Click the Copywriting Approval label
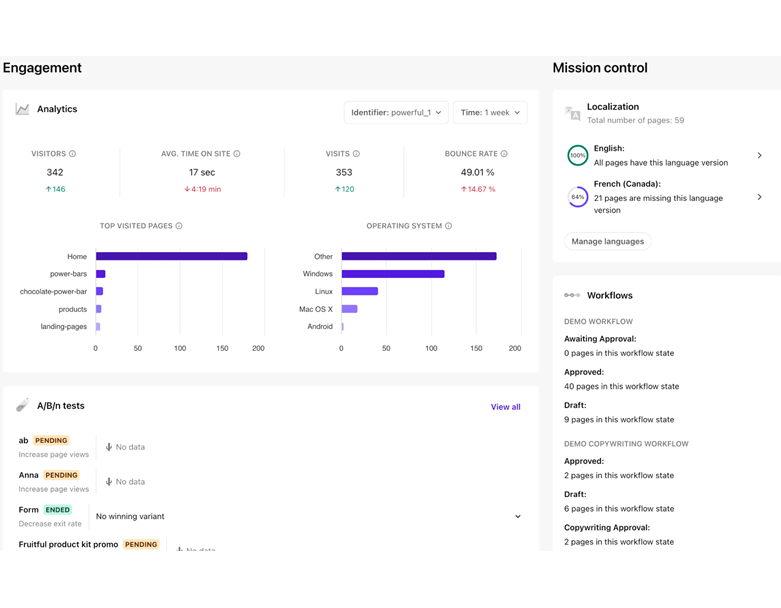 (x=607, y=527)
